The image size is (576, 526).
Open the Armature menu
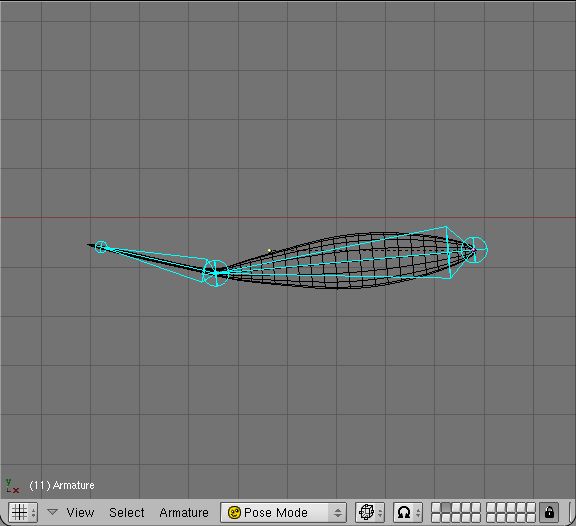coord(184,512)
